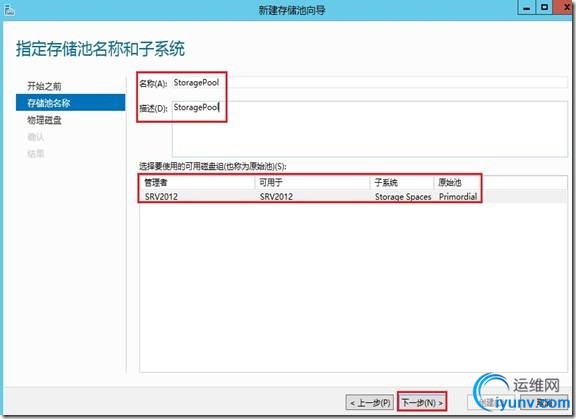Image resolution: width=576 pixels, height=419 pixels.
Task: Click the wizard icon in title bar
Action: click(9, 10)
